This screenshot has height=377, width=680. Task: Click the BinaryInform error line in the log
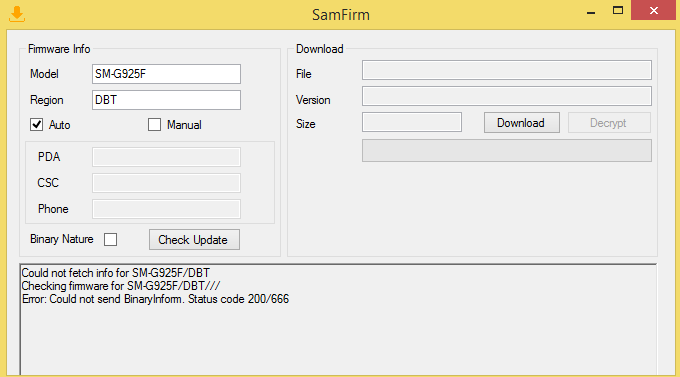(155, 299)
